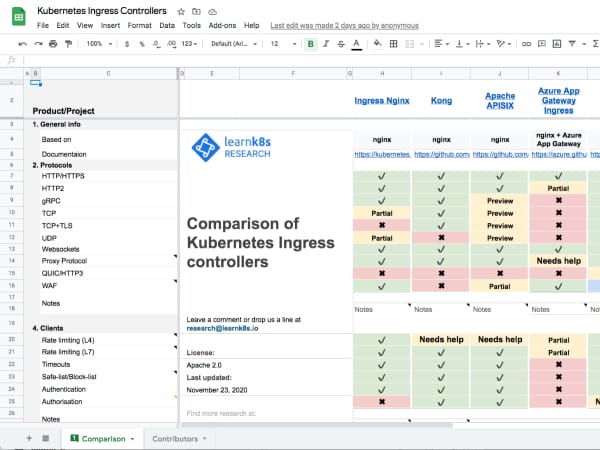
Task: Open horizontal align options
Action: point(441,44)
